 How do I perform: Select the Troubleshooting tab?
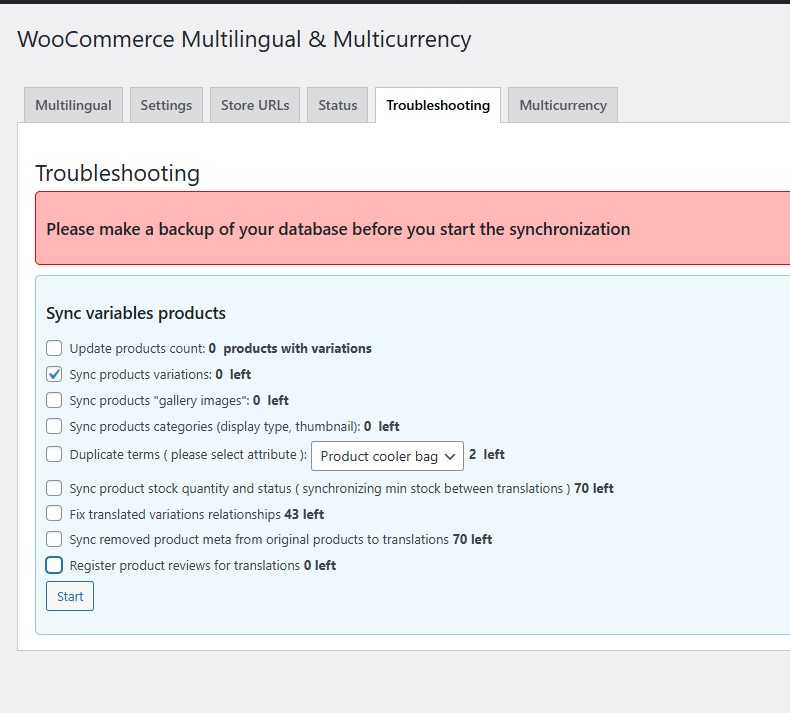tap(438, 105)
